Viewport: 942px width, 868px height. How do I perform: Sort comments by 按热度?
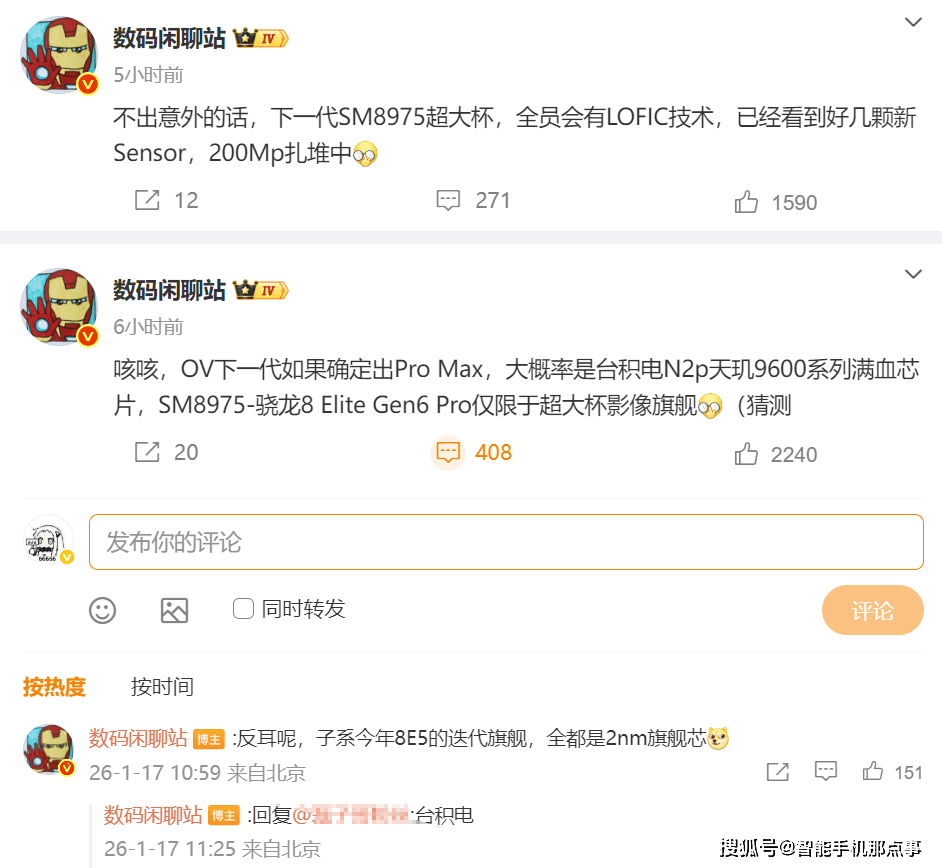[x=54, y=687]
